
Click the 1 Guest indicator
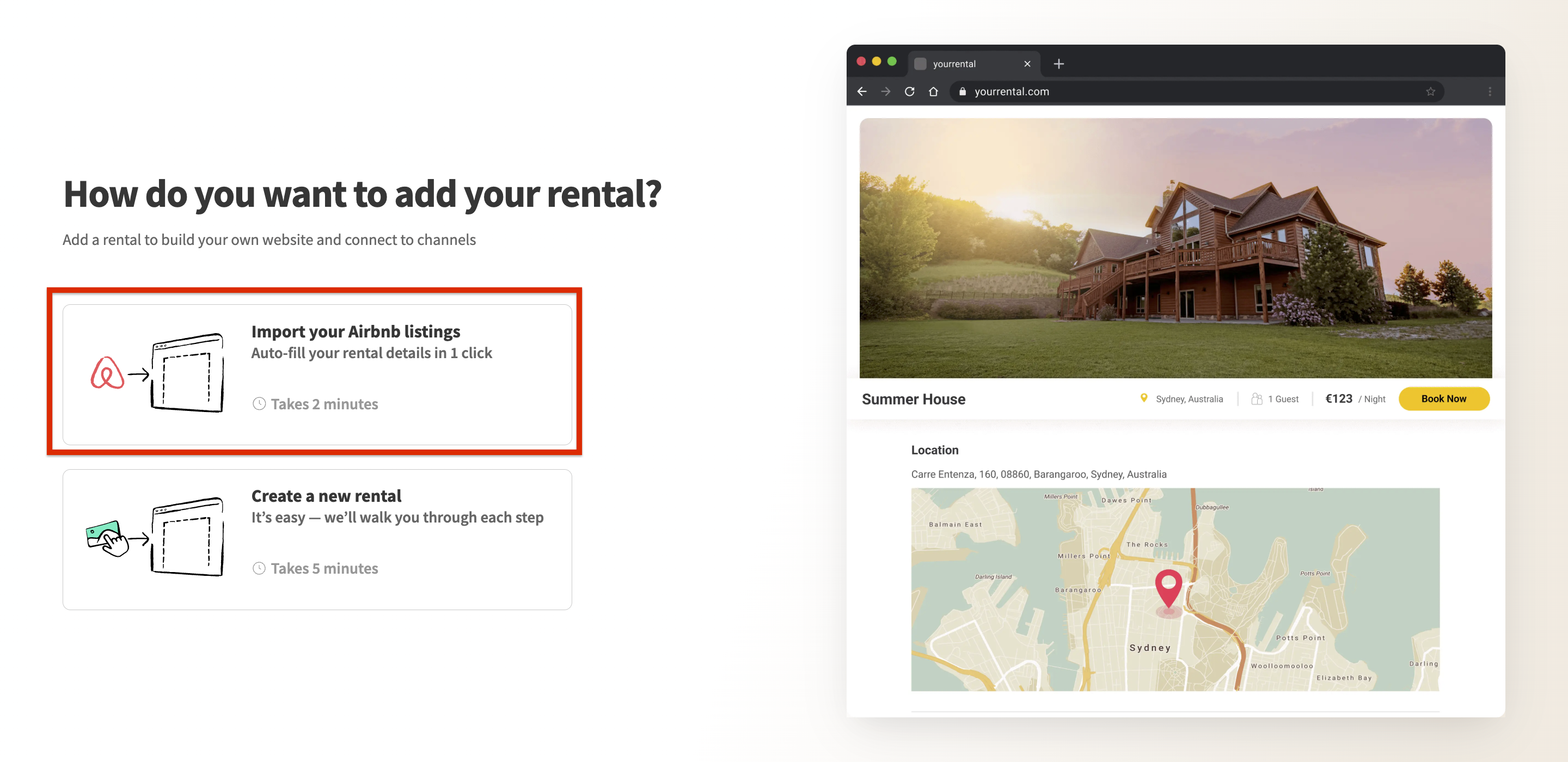tap(1282, 398)
